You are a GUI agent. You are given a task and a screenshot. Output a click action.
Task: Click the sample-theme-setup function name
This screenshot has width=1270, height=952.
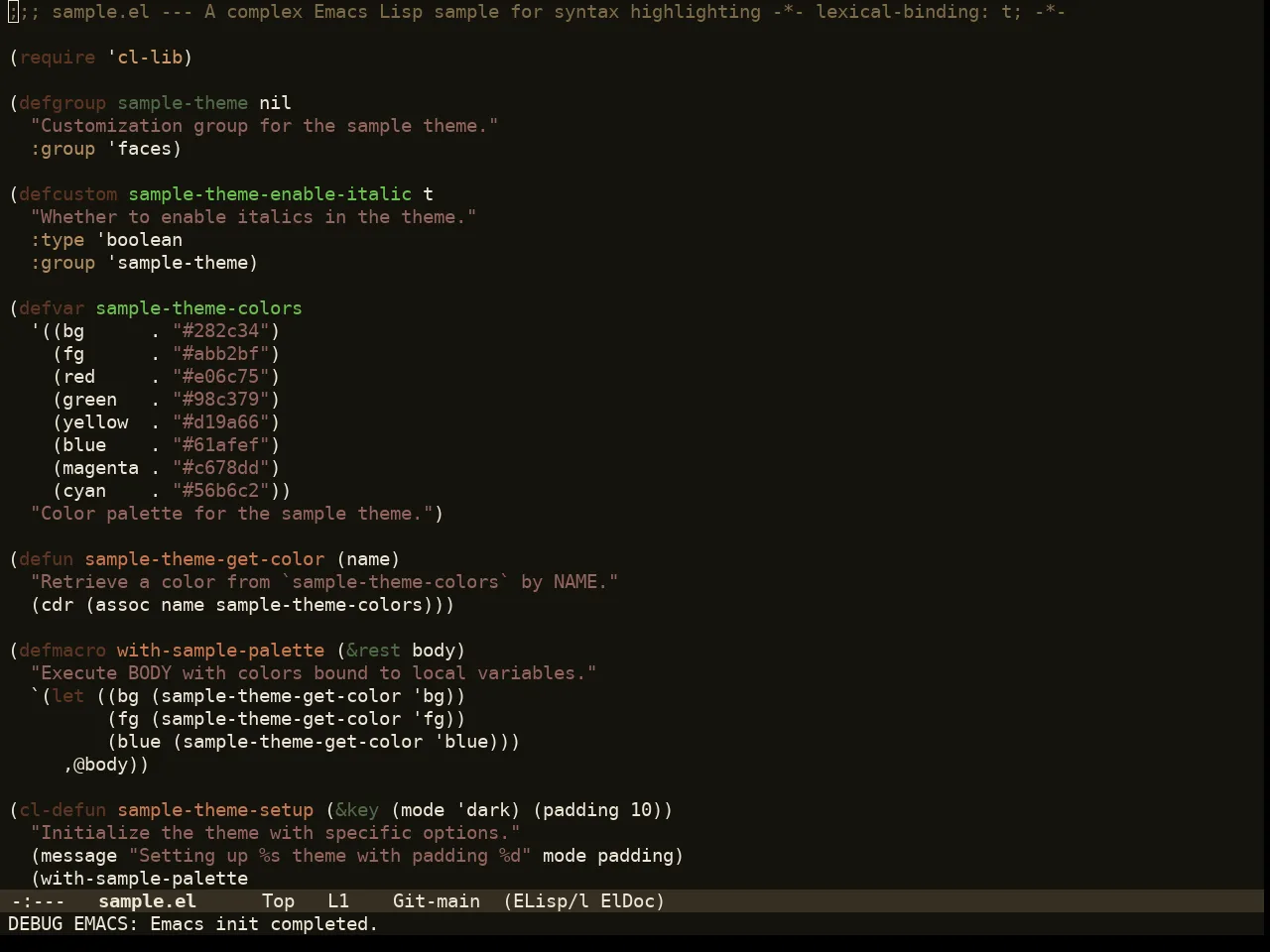[215, 810]
